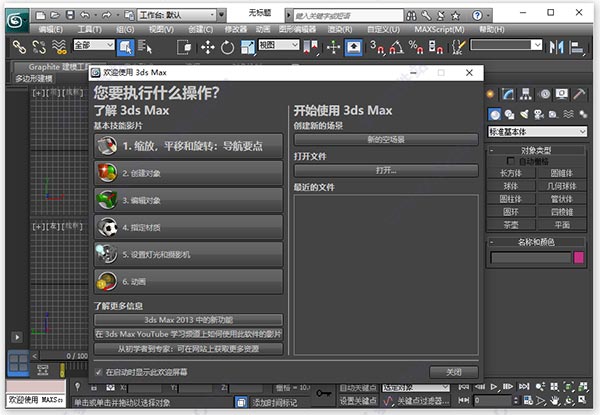Open the MAXScript(M) menu
This screenshot has height=415, width=600.
(x=439, y=29)
